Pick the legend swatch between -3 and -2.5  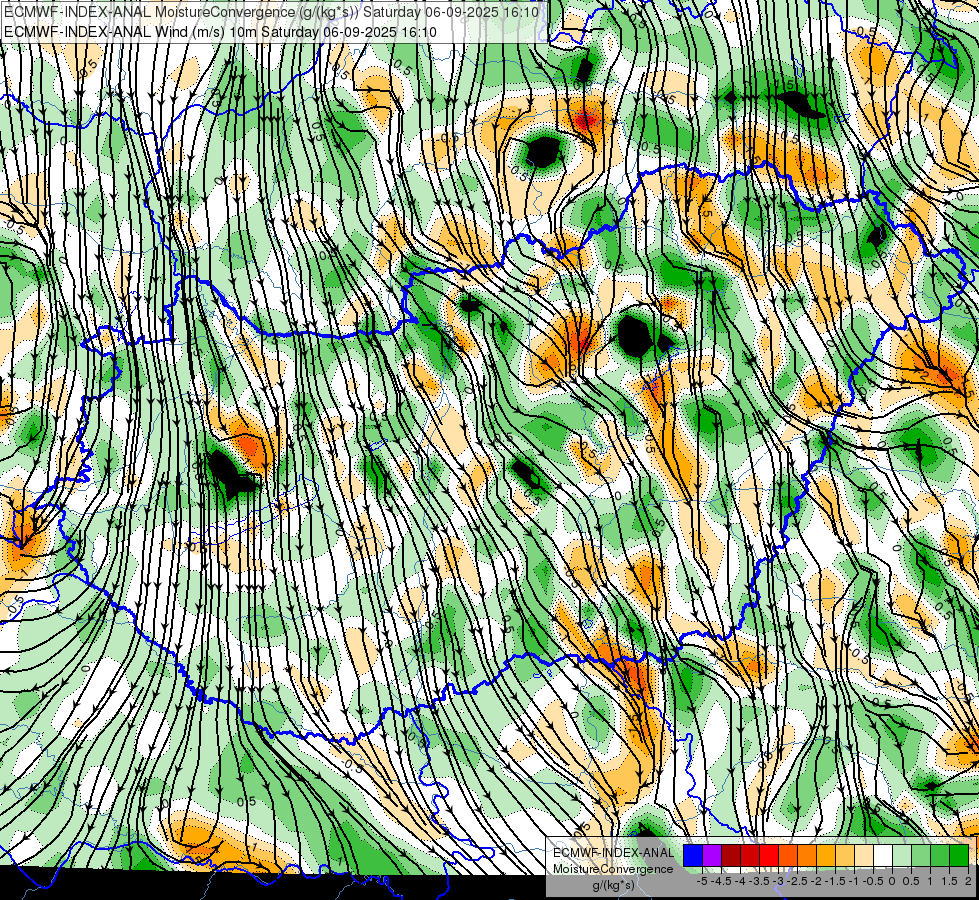point(788,855)
